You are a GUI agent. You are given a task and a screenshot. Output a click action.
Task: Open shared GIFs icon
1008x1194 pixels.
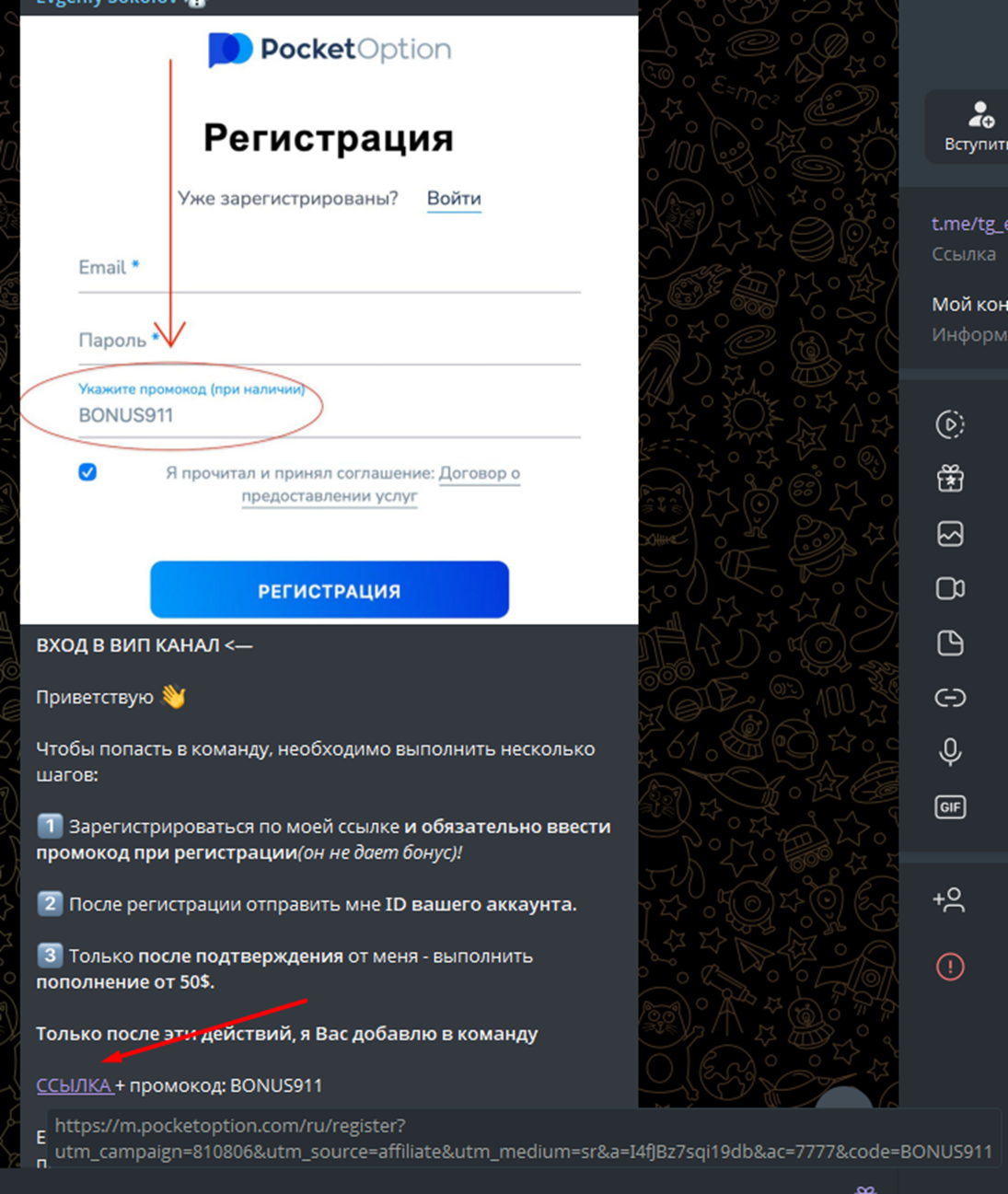950,807
